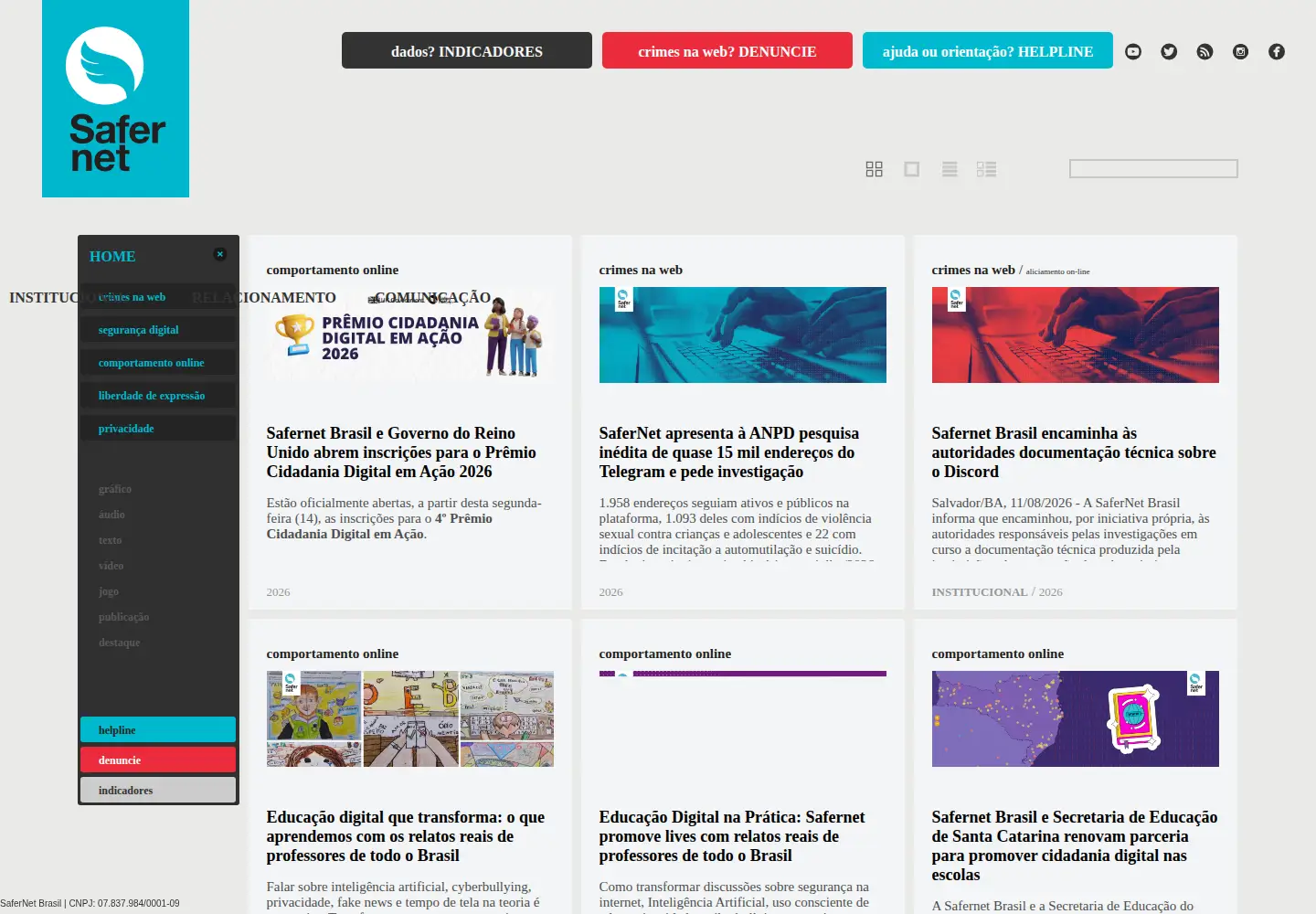Switch to compact list view icon
1316x914 pixels.
coord(950,169)
